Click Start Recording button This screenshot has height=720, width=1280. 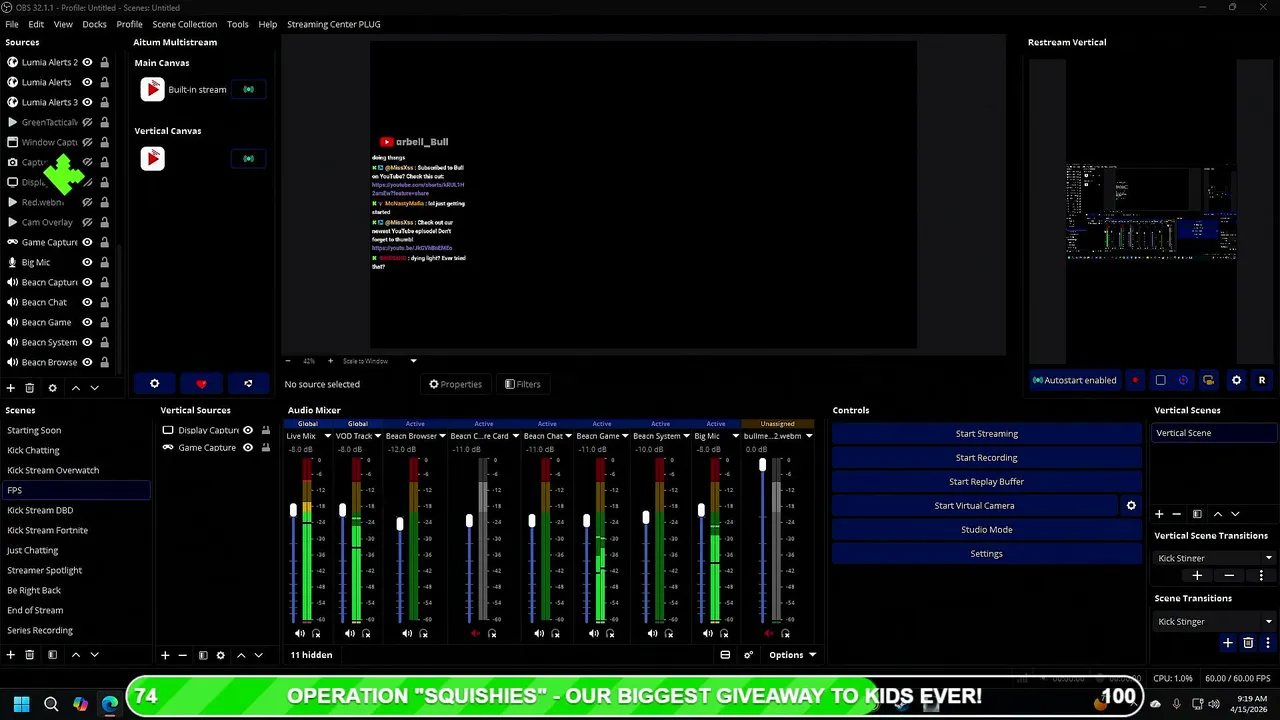click(x=986, y=458)
